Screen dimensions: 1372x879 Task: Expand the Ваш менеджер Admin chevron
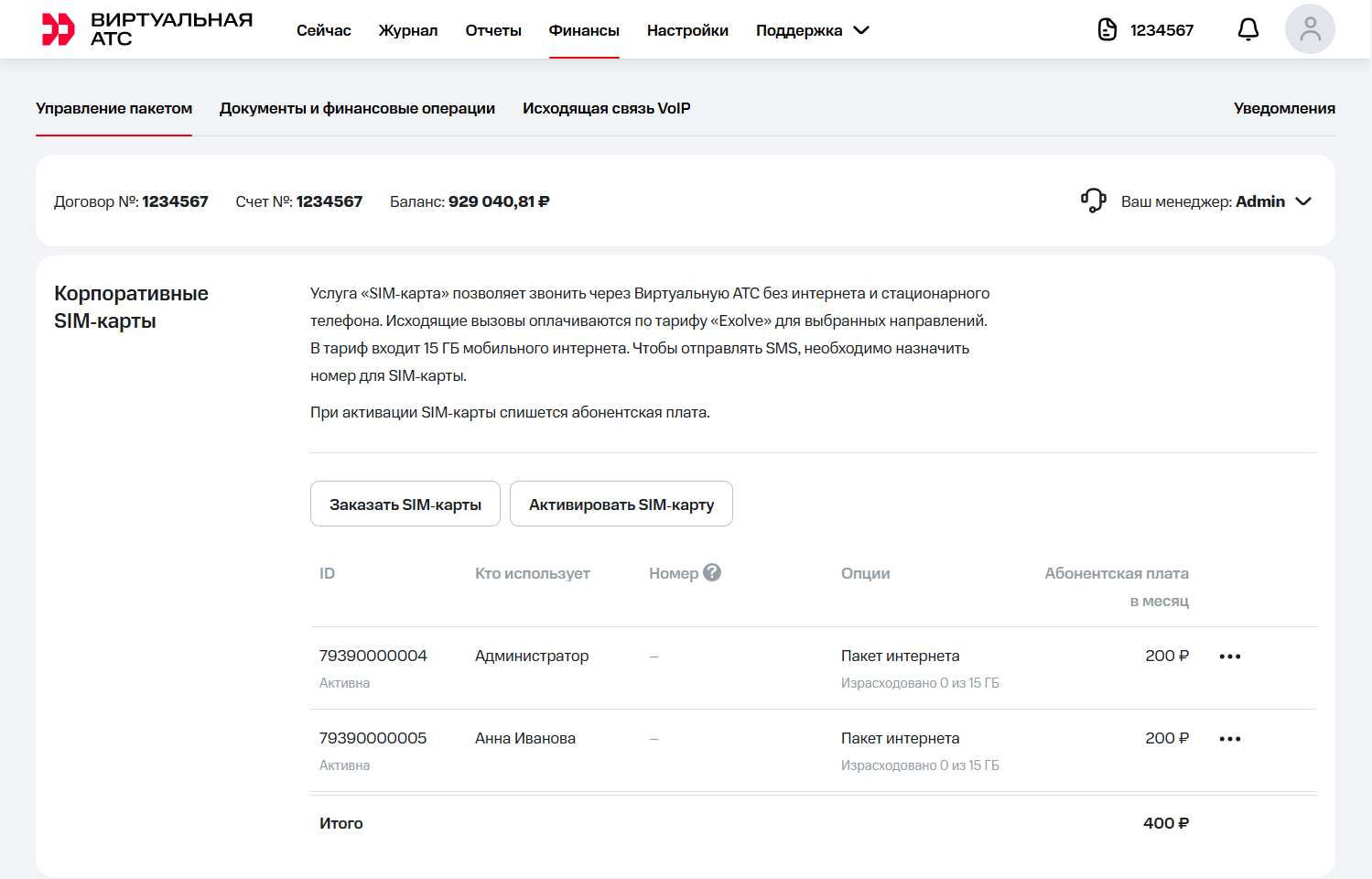click(x=1303, y=201)
